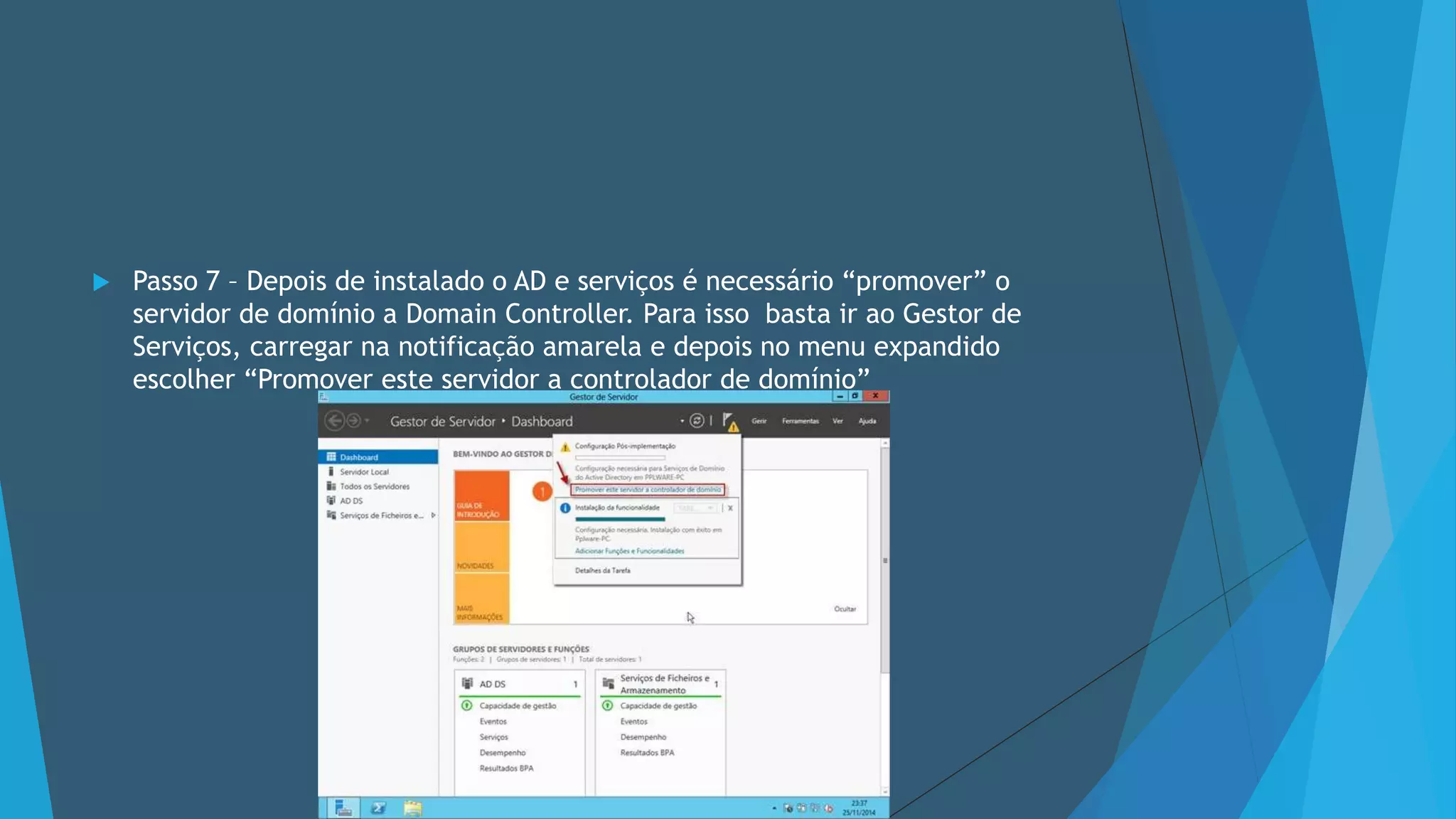The width and height of the screenshot is (1456, 819).
Task: Click Resultados BPA in Serviços de Ficheiros tile
Action: [x=647, y=753]
